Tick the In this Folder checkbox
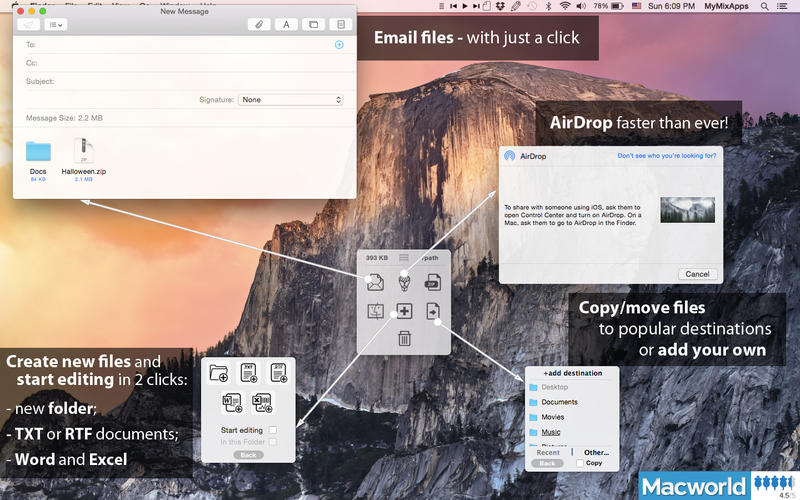 273,441
